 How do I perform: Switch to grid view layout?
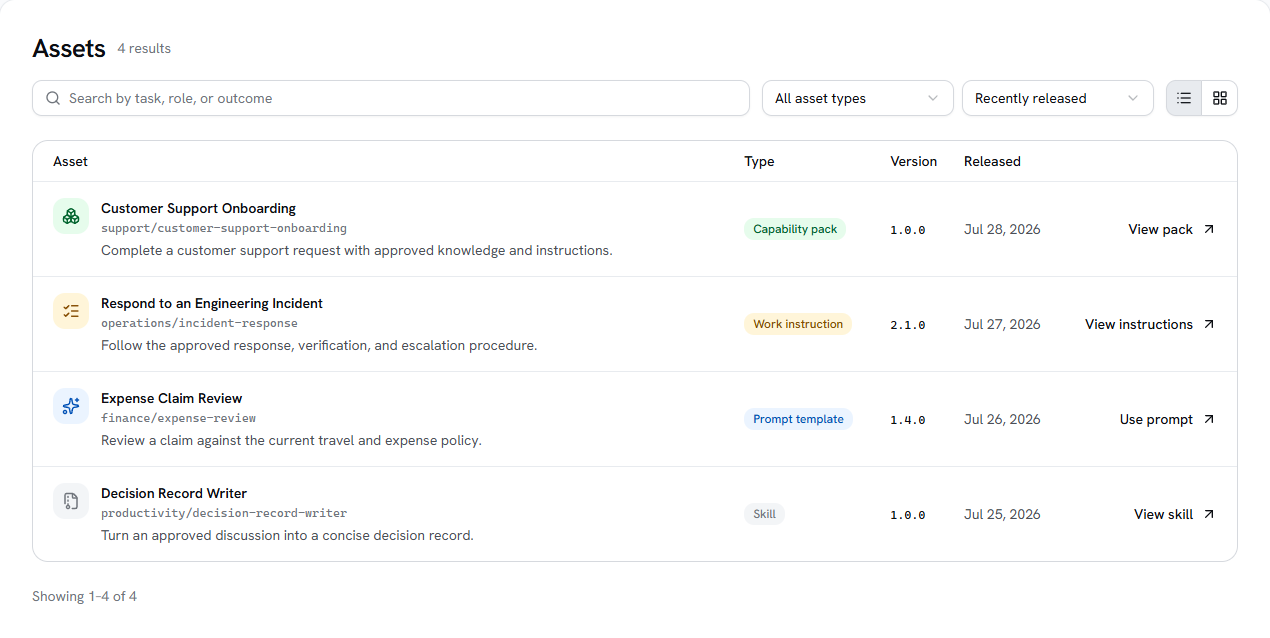(1220, 98)
